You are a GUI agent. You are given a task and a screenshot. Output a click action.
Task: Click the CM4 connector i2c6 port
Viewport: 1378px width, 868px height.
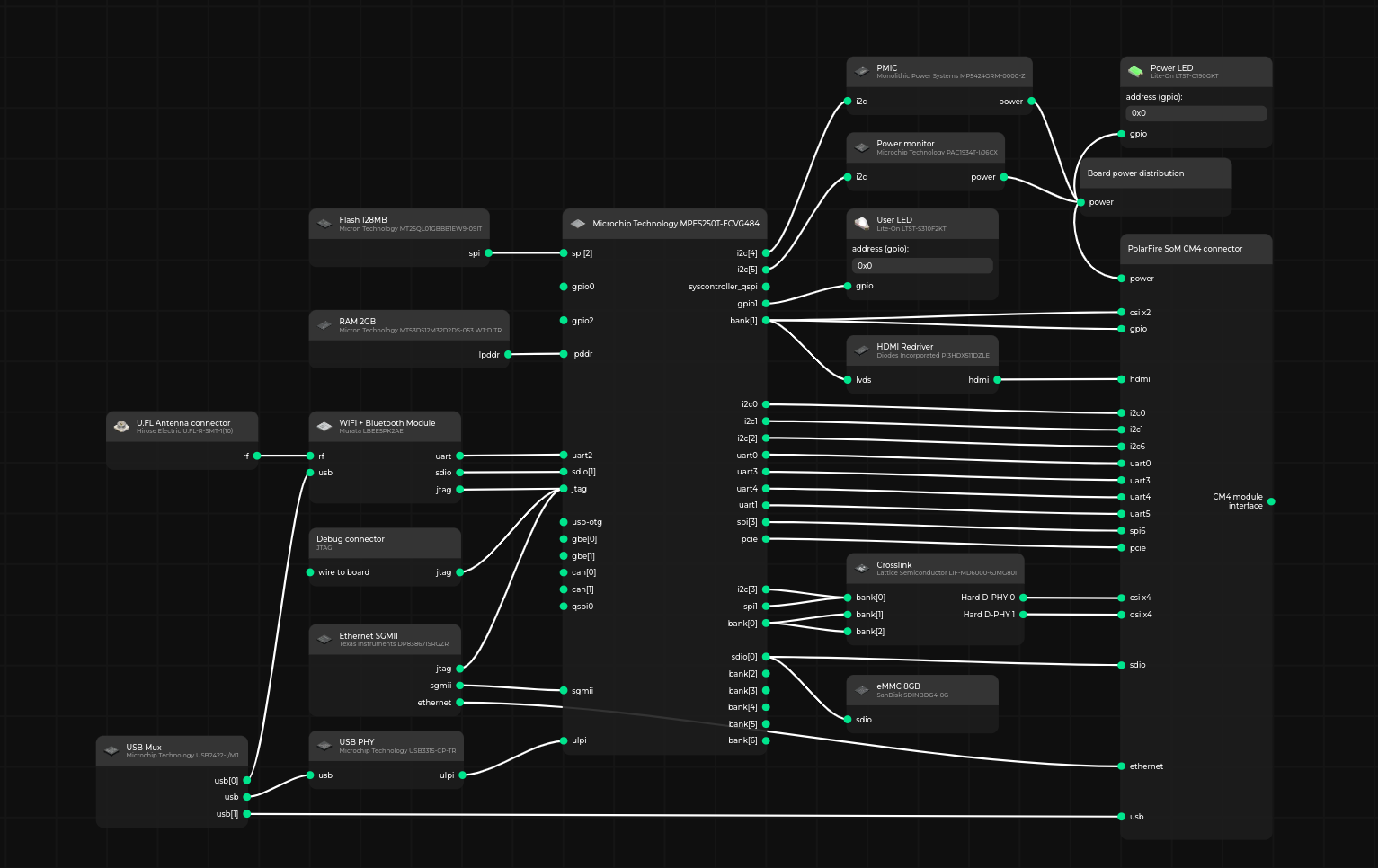[x=1121, y=447]
